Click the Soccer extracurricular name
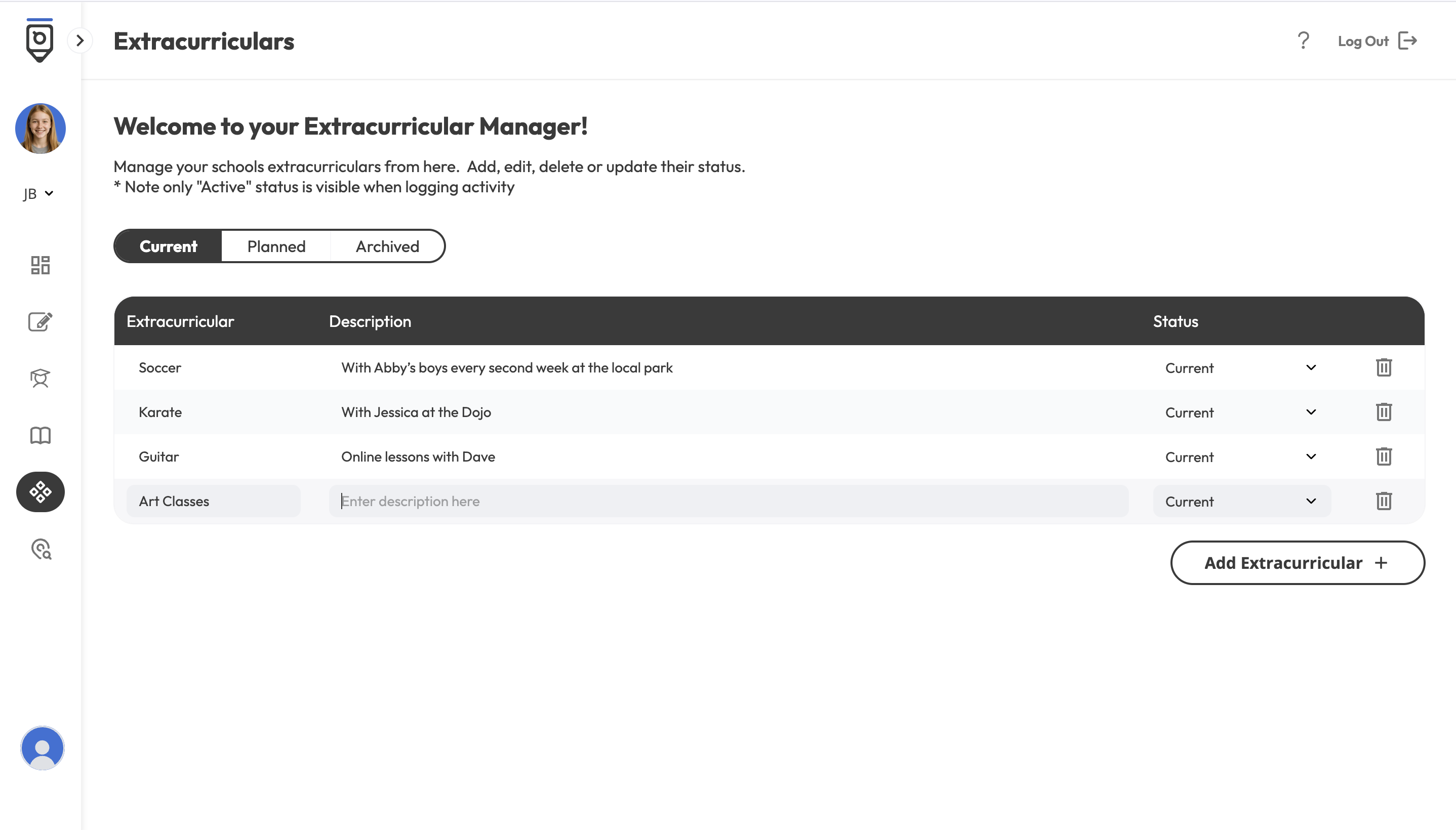Image resolution: width=1456 pixels, height=830 pixels. point(159,368)
